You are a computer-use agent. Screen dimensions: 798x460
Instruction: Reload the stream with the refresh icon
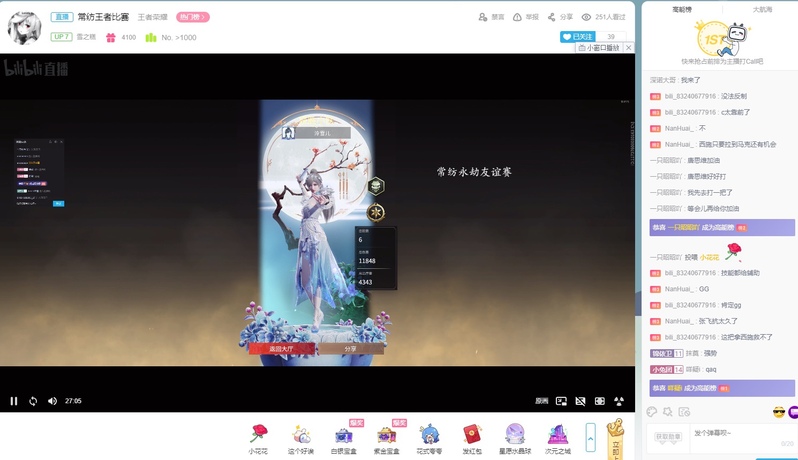pos(33,401)
